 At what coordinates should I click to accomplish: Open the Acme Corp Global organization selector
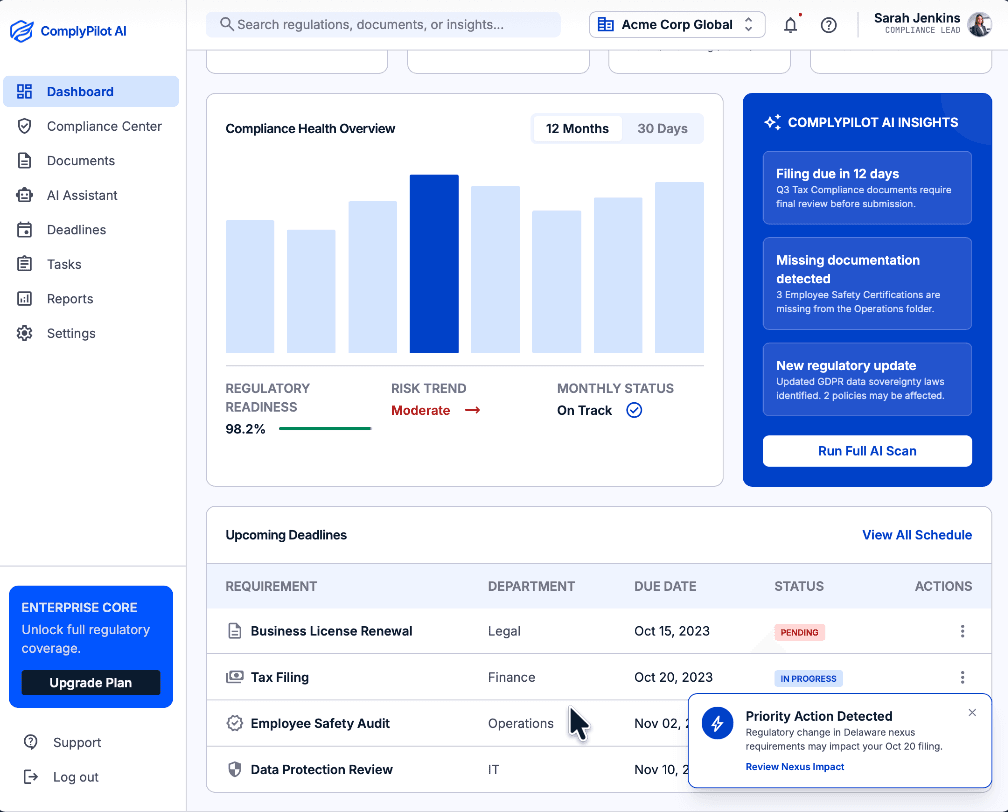pyautogui.click(x=677, y=24)
